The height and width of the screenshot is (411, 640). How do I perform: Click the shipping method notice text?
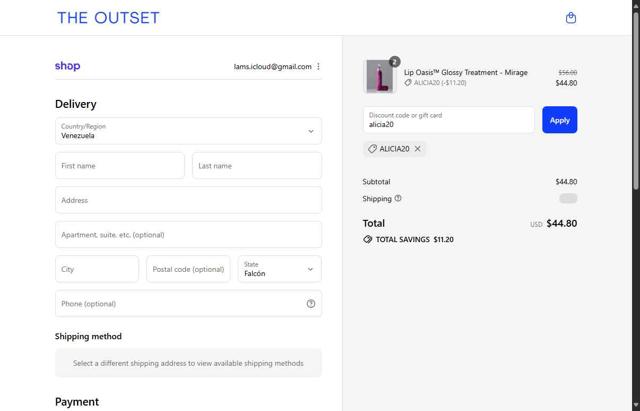[x=188, y=363]
